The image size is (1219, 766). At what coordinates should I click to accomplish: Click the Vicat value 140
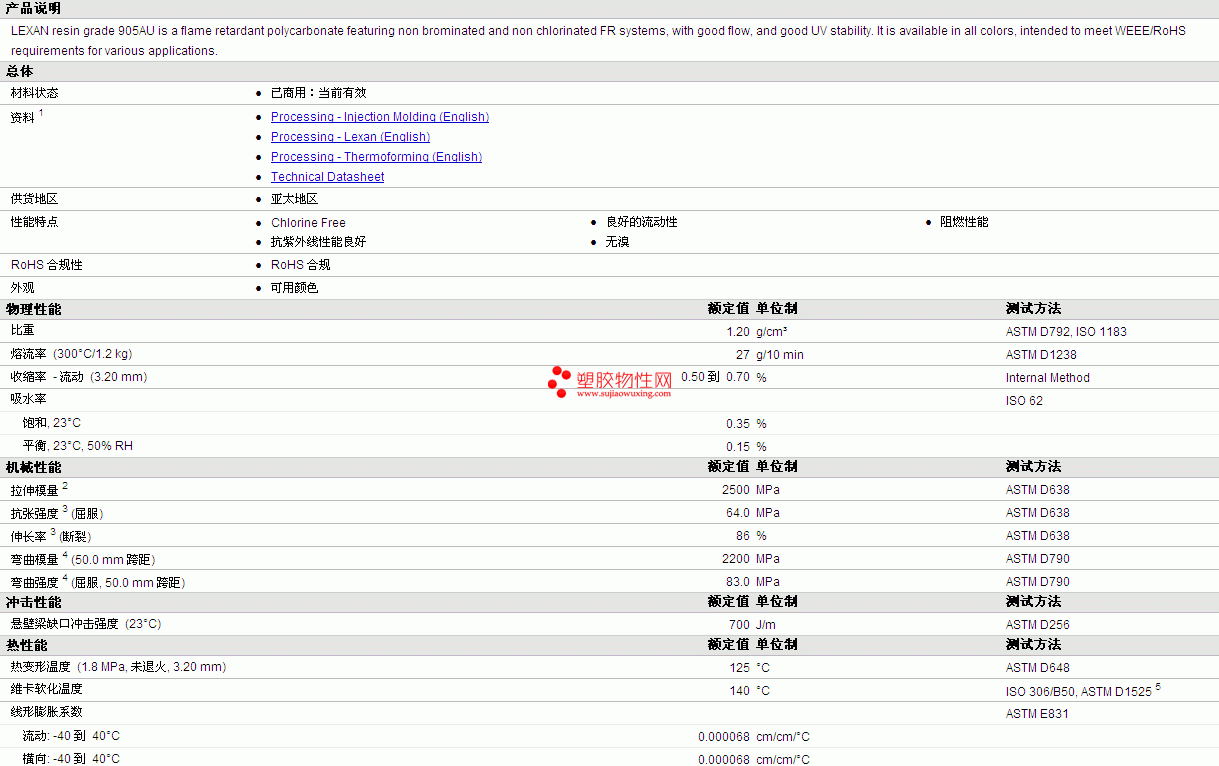740,691
